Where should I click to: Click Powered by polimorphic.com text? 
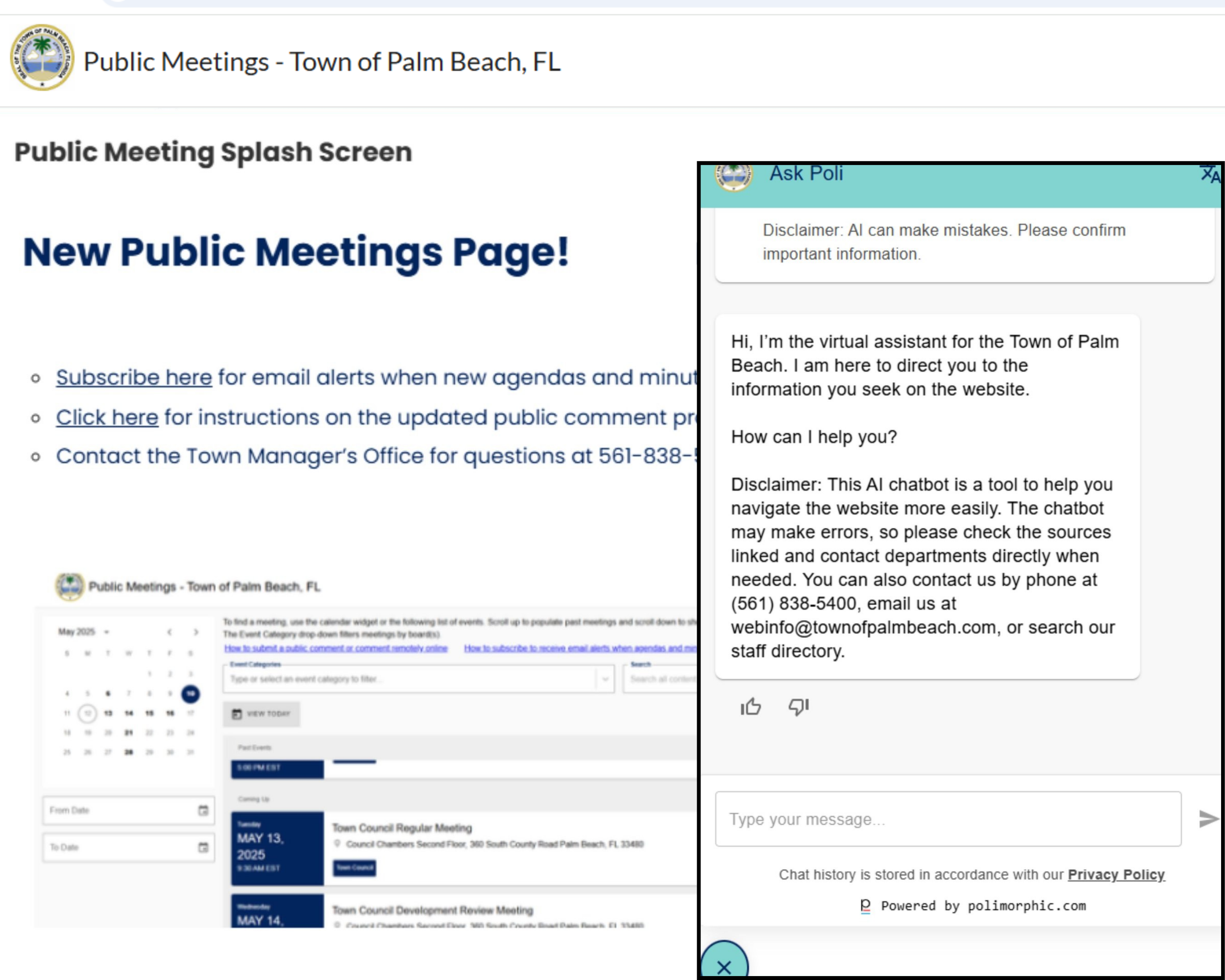(983, 906)
